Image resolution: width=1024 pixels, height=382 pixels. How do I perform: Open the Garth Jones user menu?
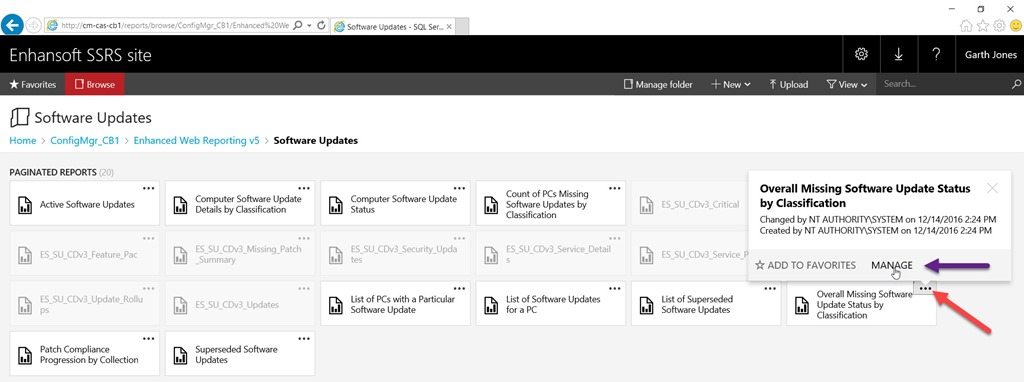coord(990,54)
